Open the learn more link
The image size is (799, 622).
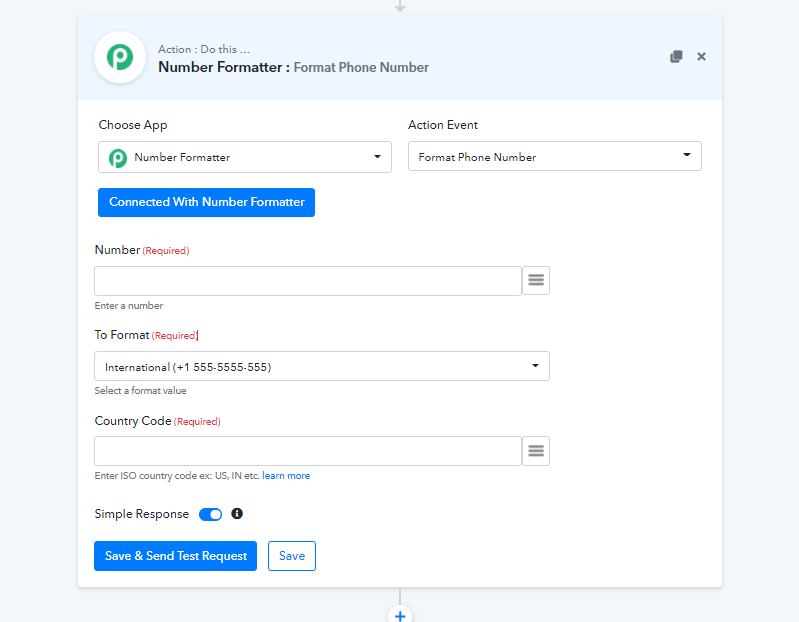286,475
